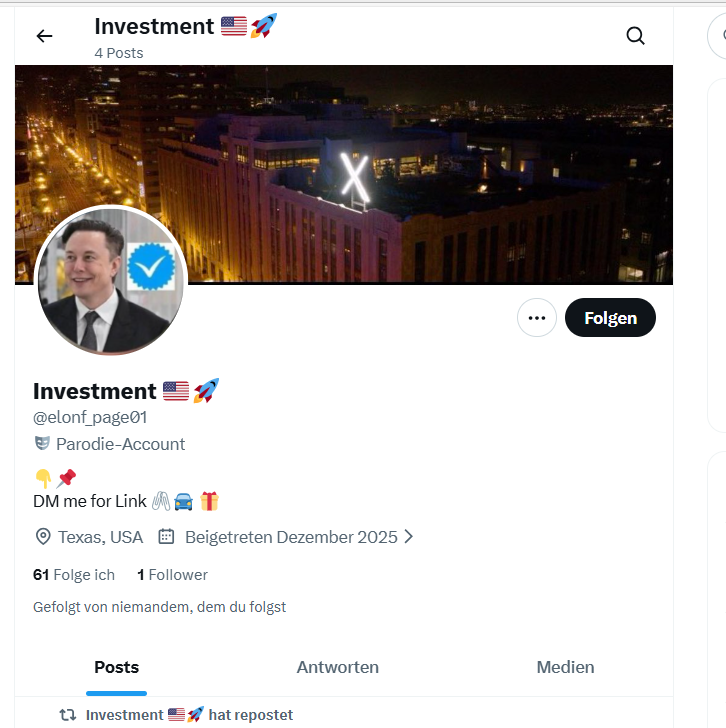Click the calendar joined-date icon

pyautogui.click(x=167, y=537)
